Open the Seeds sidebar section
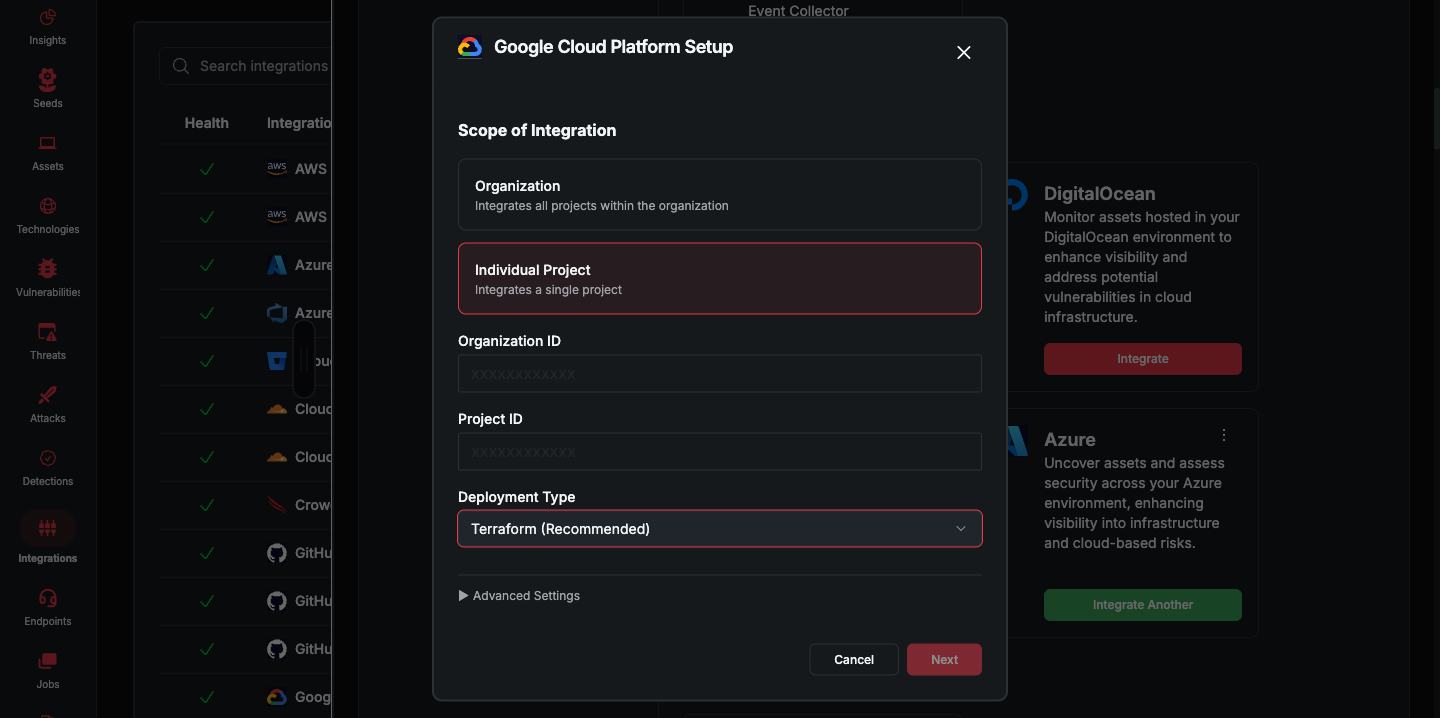 [x=47, y=88]
